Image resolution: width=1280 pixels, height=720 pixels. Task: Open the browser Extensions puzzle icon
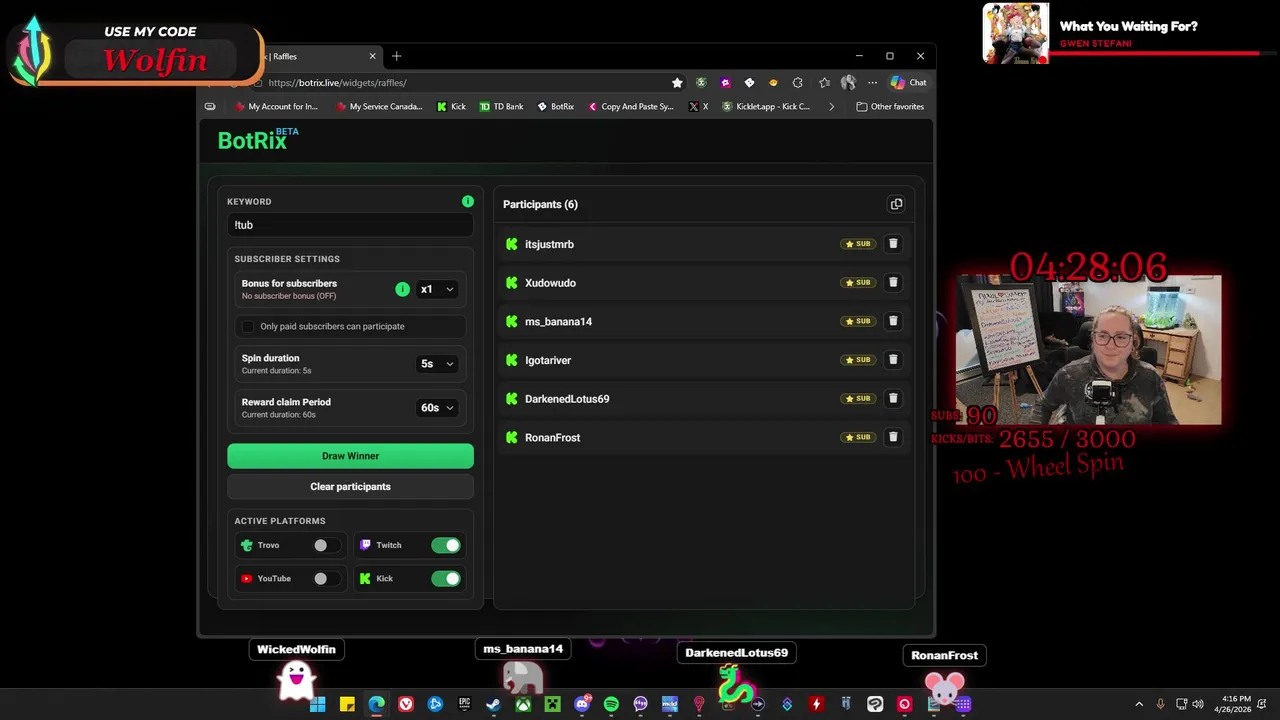[797, 83]
